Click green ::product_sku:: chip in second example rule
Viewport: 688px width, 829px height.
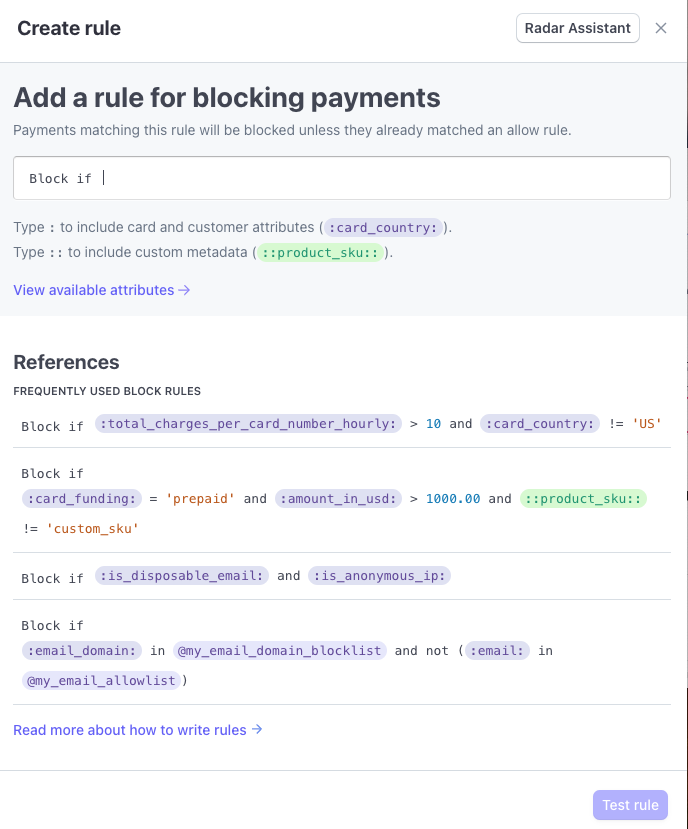click(583, 498)
